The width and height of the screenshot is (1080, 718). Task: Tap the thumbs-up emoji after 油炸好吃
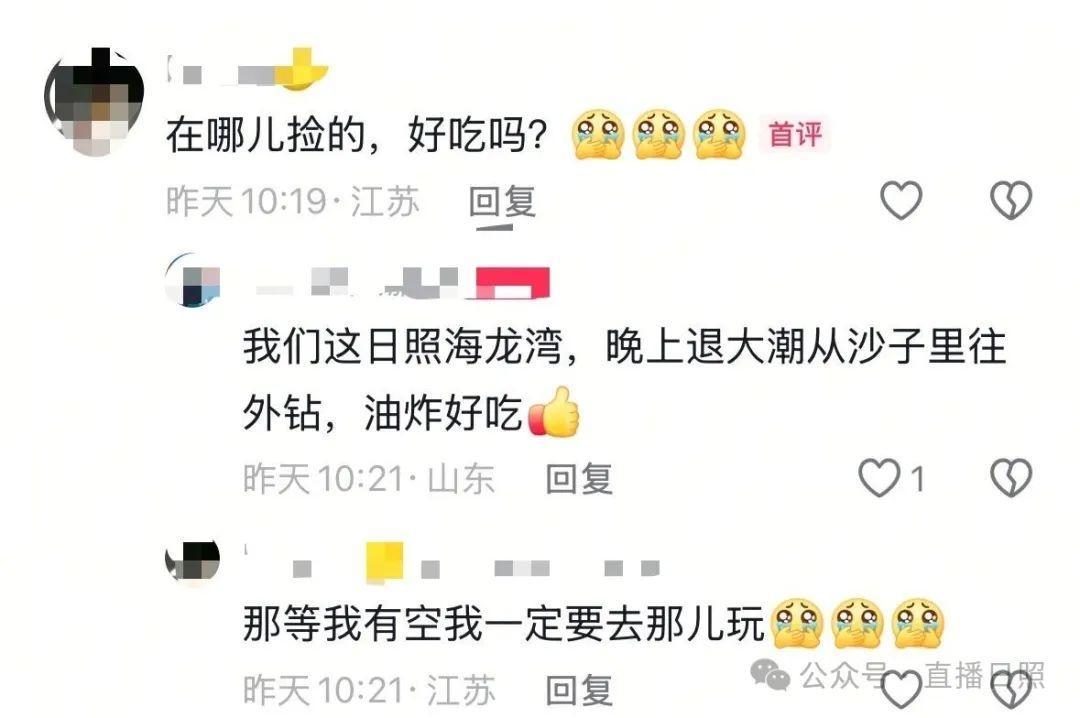pyautogui.click(x=554, y=413)
